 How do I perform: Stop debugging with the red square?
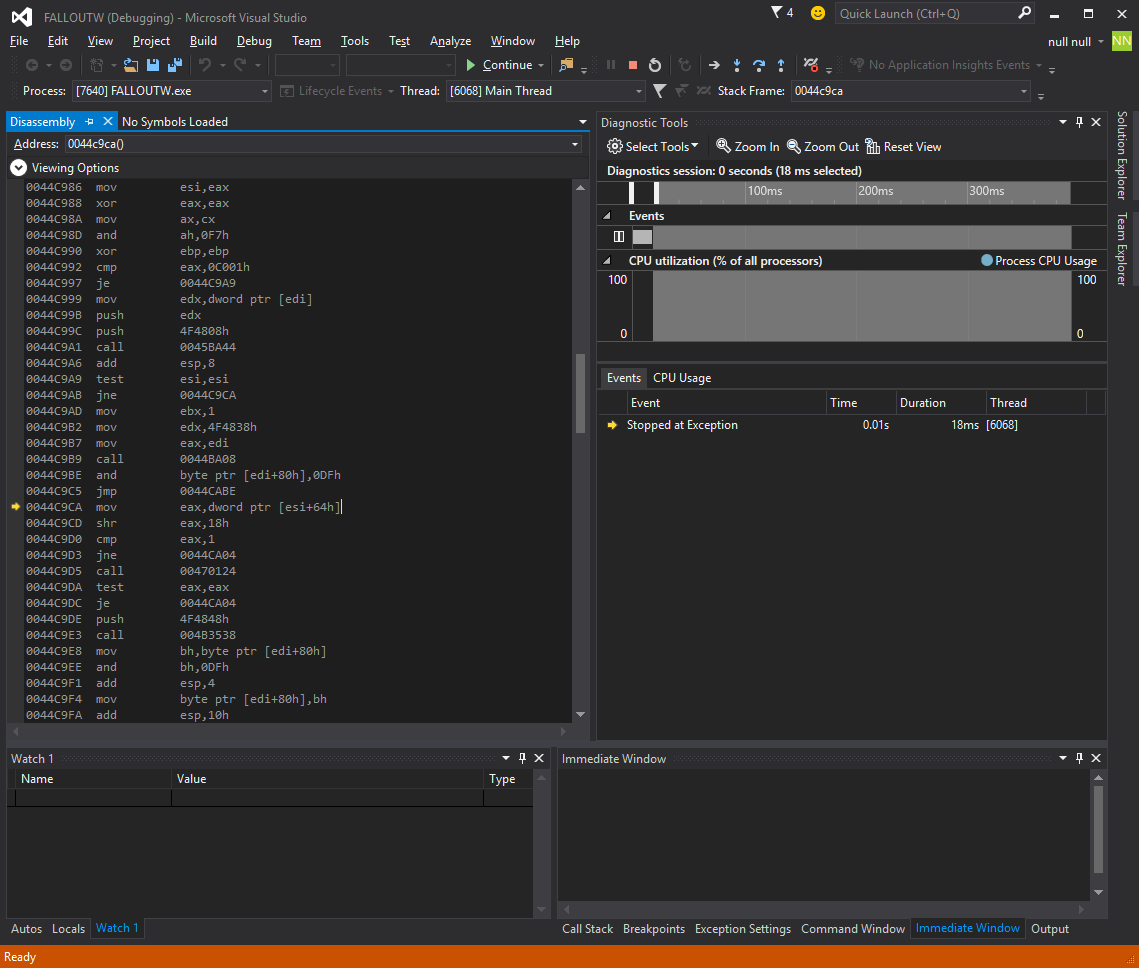click(633, 65)
